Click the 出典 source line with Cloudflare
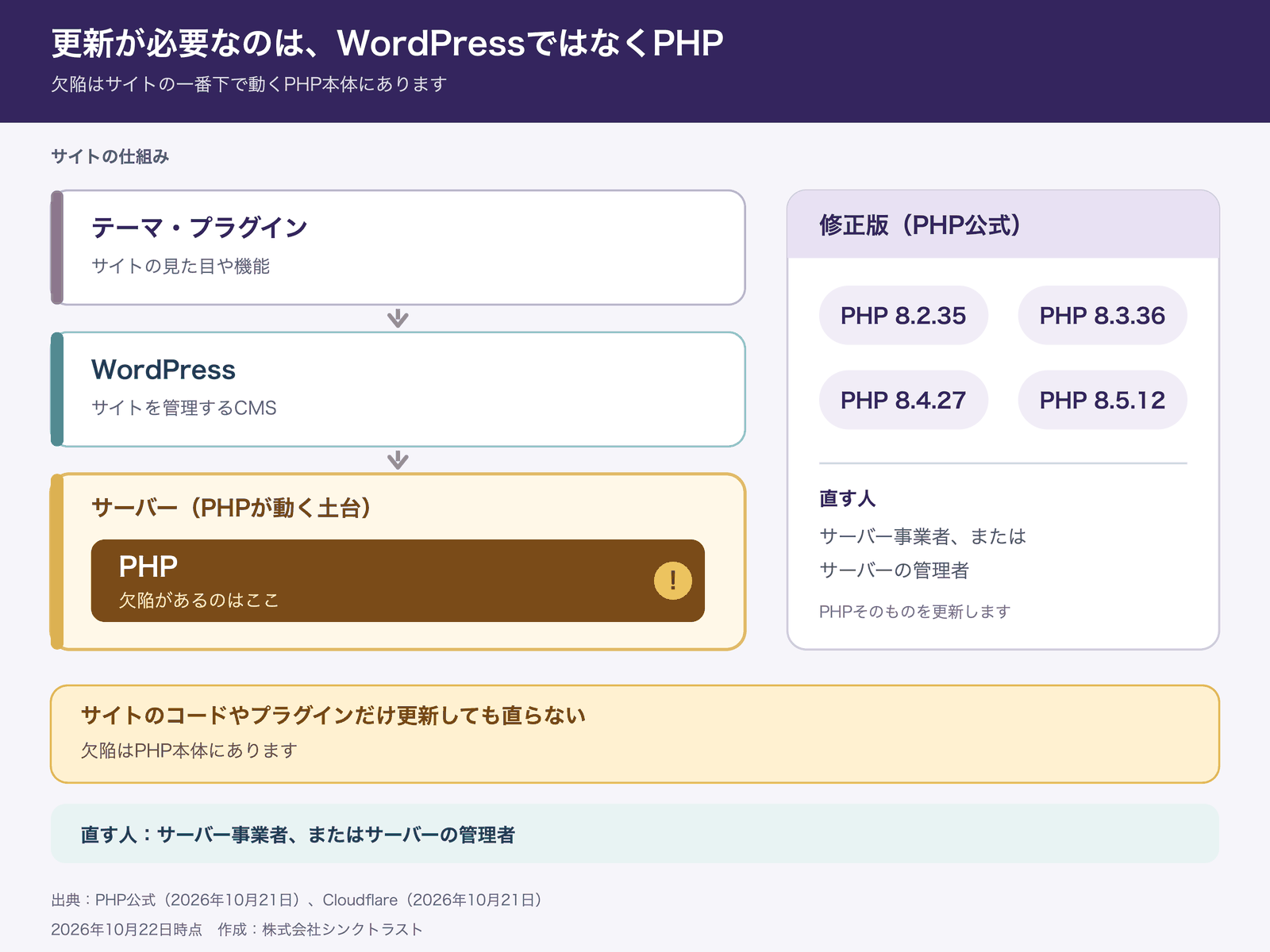The image size is (1270, 952). tap(296, 900)
